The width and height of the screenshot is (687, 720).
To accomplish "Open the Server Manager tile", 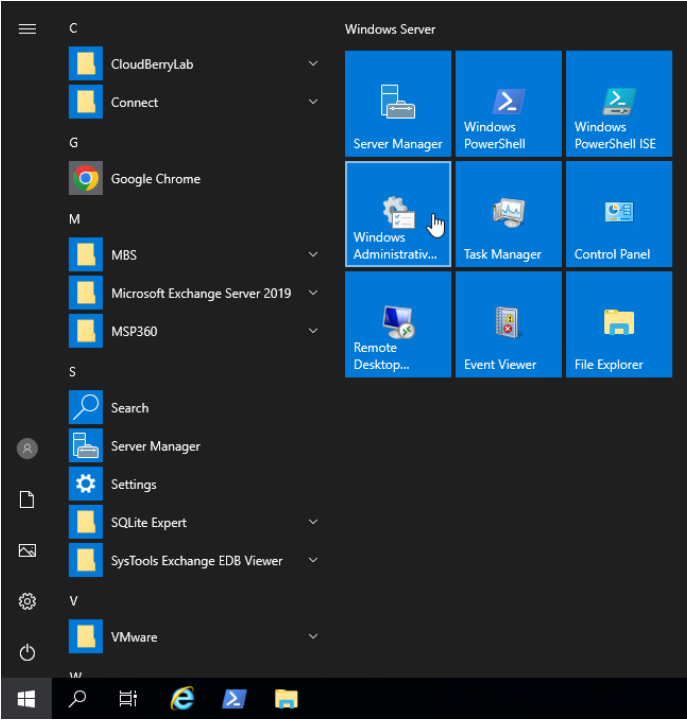I will click(398, 104).
